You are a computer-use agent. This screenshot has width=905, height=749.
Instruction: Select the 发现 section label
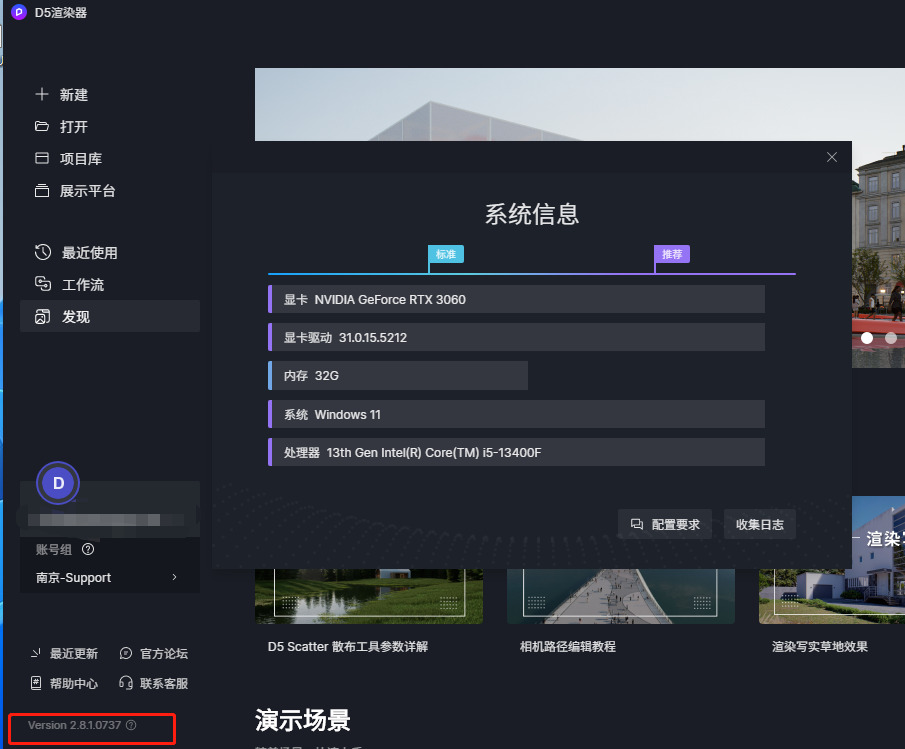76,317
